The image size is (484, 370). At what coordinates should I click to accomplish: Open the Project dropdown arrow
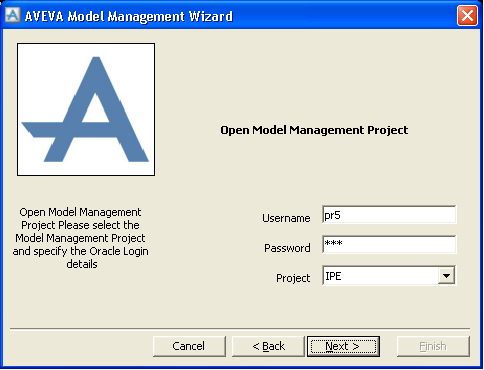[x=446, y=276]
